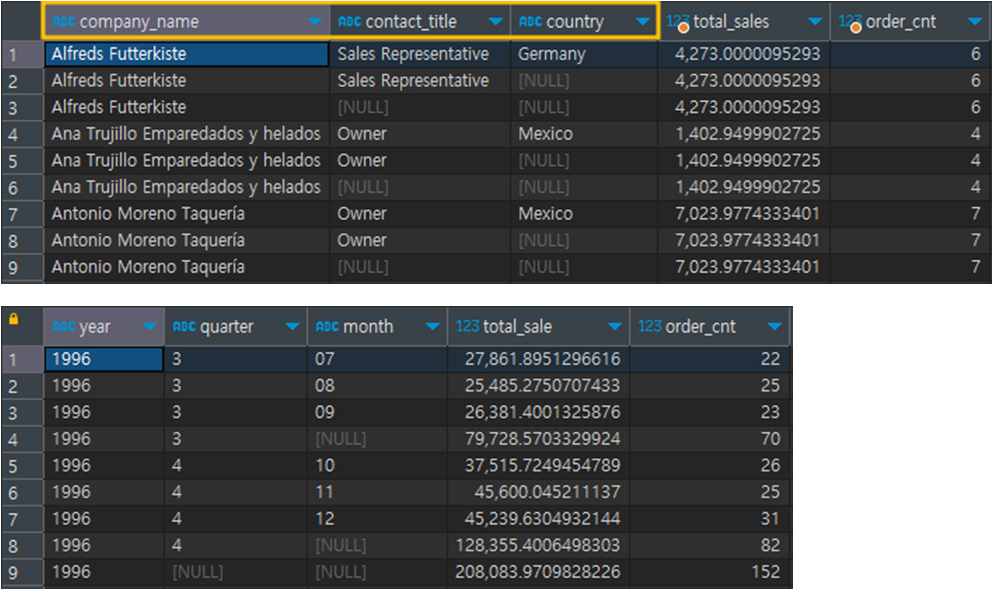Image resolution: width=993 pixels, height=590 pixels.
Task: Open the total_sales column filter arrow
Action: click(816, 22)
